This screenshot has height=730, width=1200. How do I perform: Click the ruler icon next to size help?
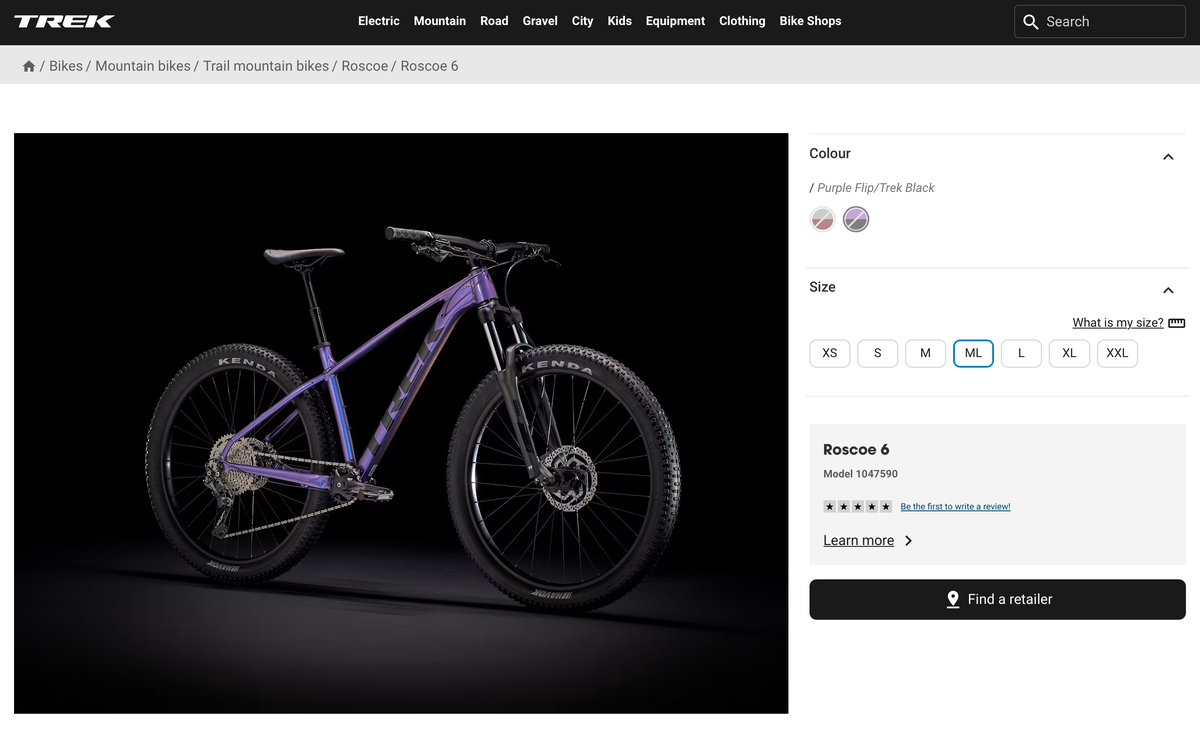(1176, 322)
